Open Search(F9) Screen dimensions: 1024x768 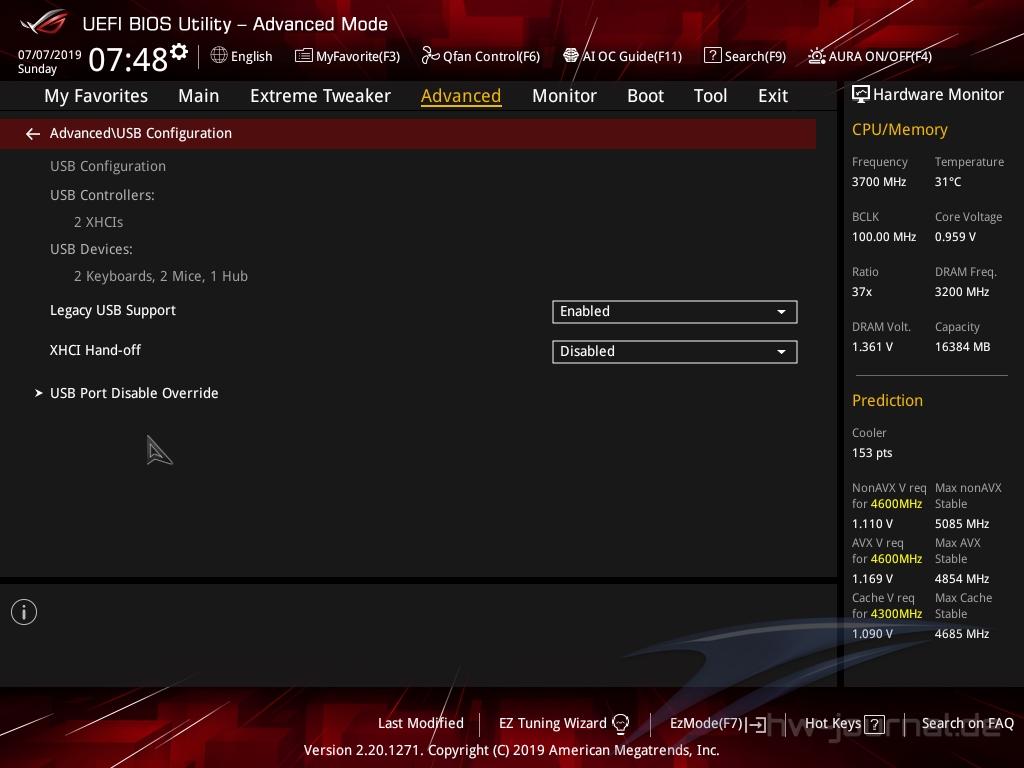[745, 56]
